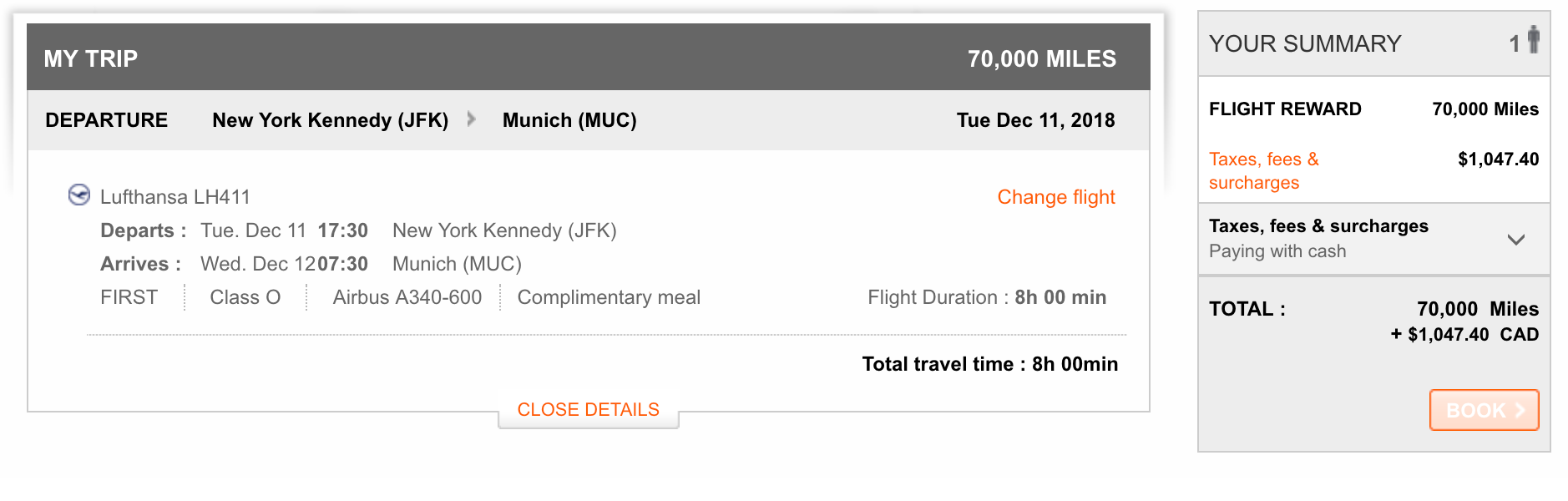Image resolution: width=1568 pixels, height=501 pixels.
Task: Click the Lufthansa LH411 flight number
Action: [x=175, y=197]
